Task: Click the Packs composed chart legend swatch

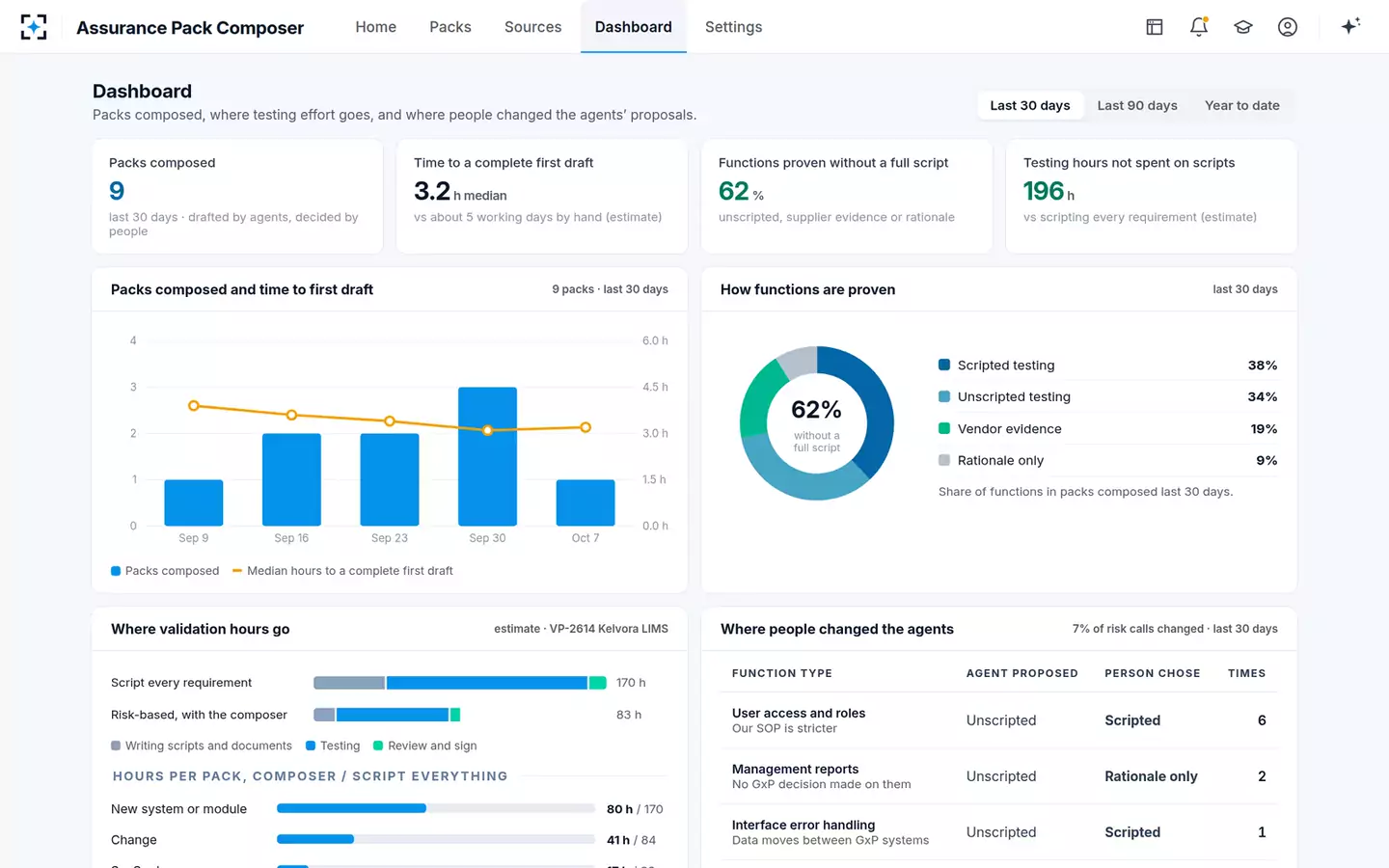Action: [x=116, y=571]
